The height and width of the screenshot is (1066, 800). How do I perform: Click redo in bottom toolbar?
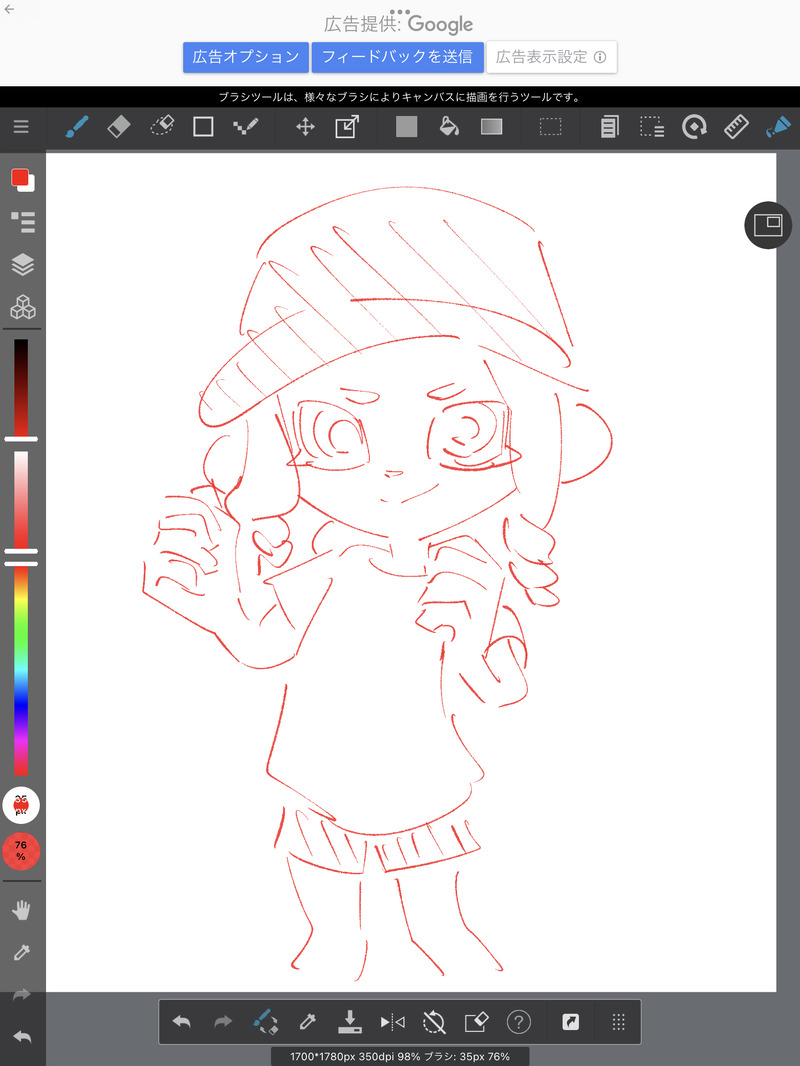point(223,1022)
